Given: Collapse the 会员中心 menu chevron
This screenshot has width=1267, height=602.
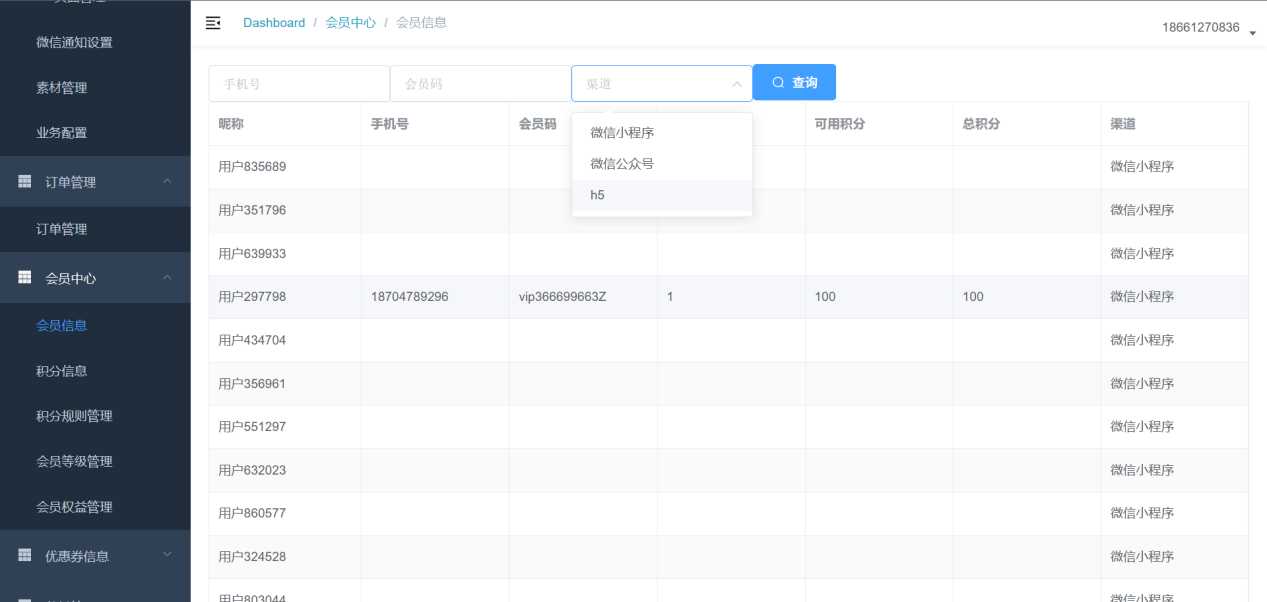Looking at the screenshot, I should click(167, 278).
